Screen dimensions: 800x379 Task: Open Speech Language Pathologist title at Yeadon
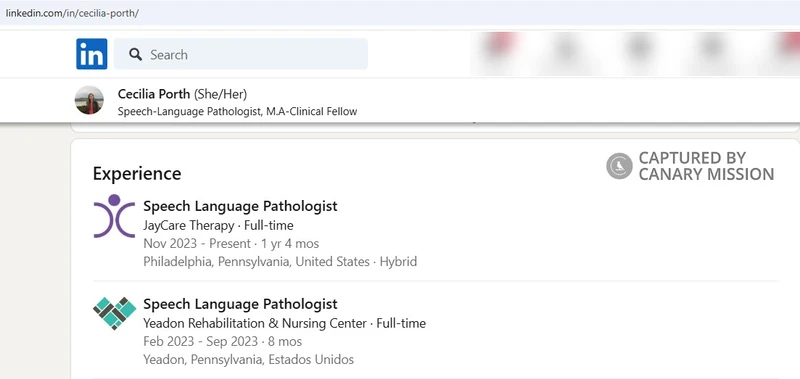pyautogui.click(x=240, y=304)
